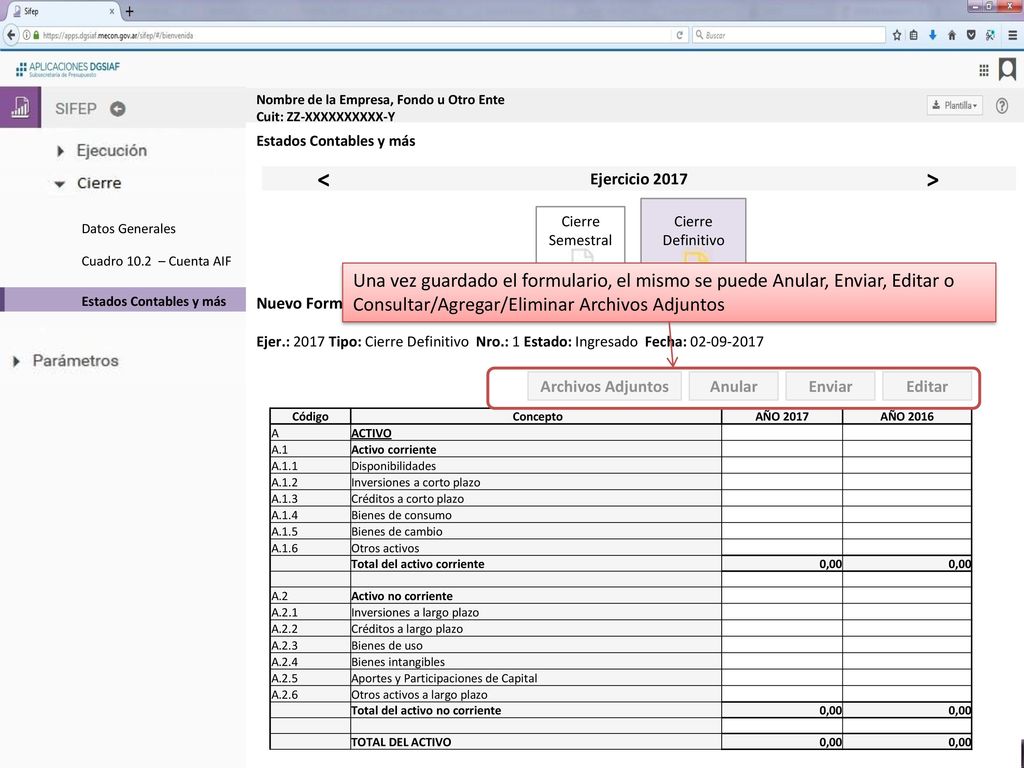Close the Sifep browser tab
The height and width of the screenshot is (768, 1024).
click(x=112, y=11)
